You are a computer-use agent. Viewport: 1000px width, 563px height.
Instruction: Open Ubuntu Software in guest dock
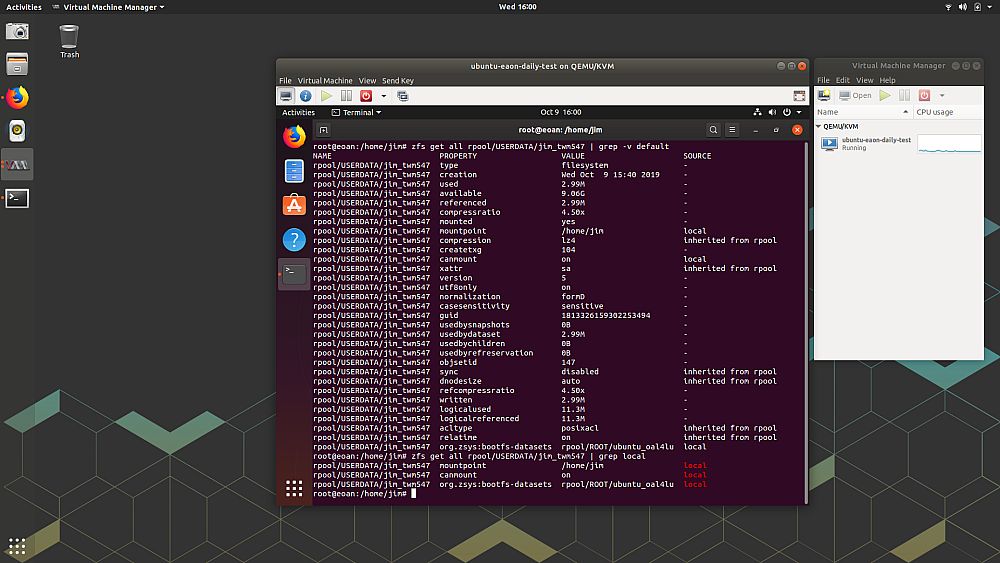point(294,205)
